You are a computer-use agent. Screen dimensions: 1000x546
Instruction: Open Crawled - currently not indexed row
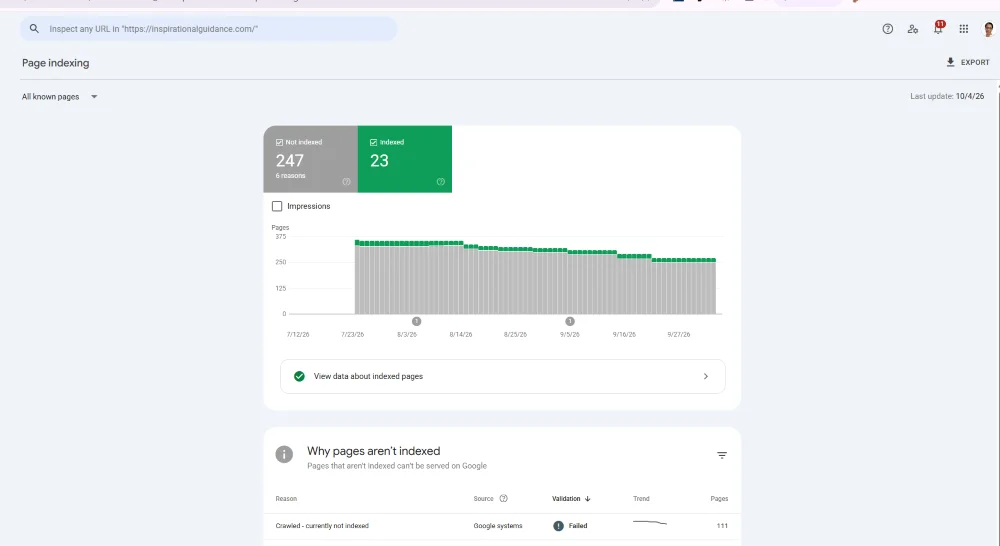coord(502,526)
